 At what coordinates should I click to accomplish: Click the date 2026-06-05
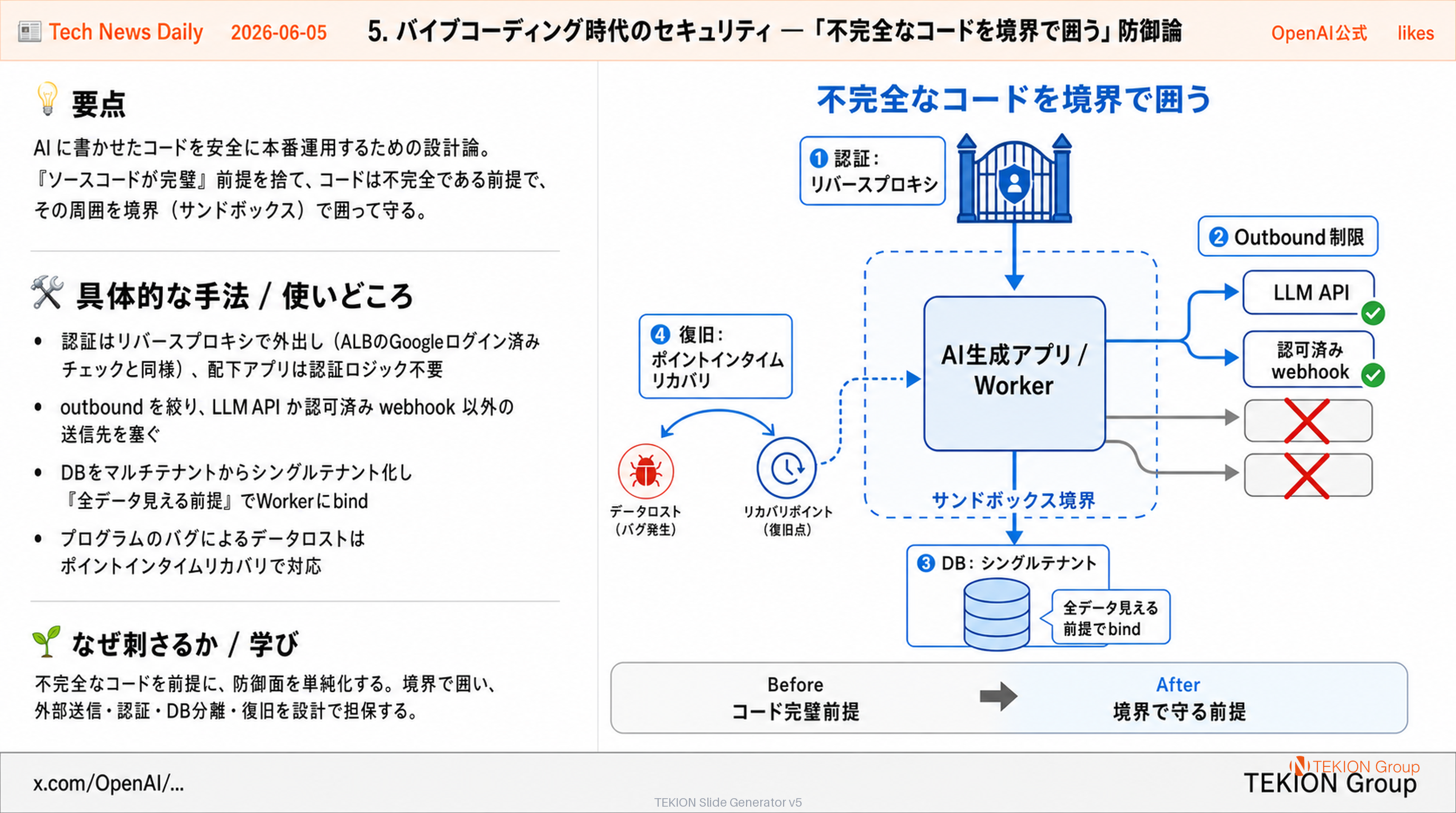click(279, 32)
